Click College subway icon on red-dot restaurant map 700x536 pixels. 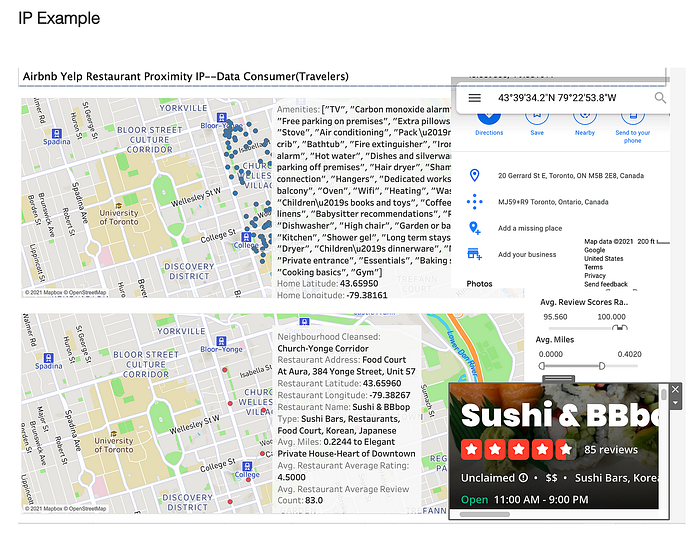(246, 466)
